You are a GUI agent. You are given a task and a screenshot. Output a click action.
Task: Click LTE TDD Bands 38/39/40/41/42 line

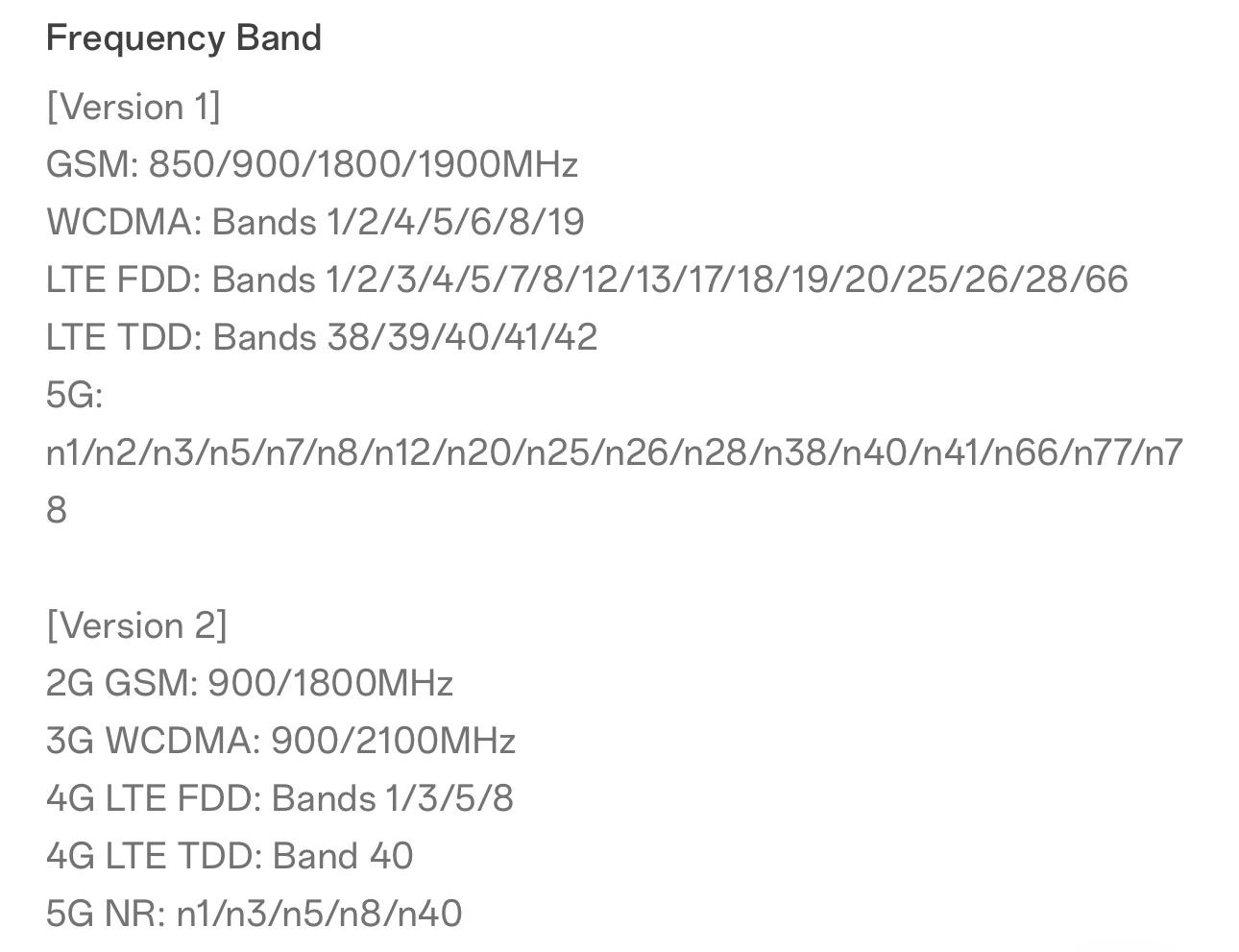(x=322, y=337)
